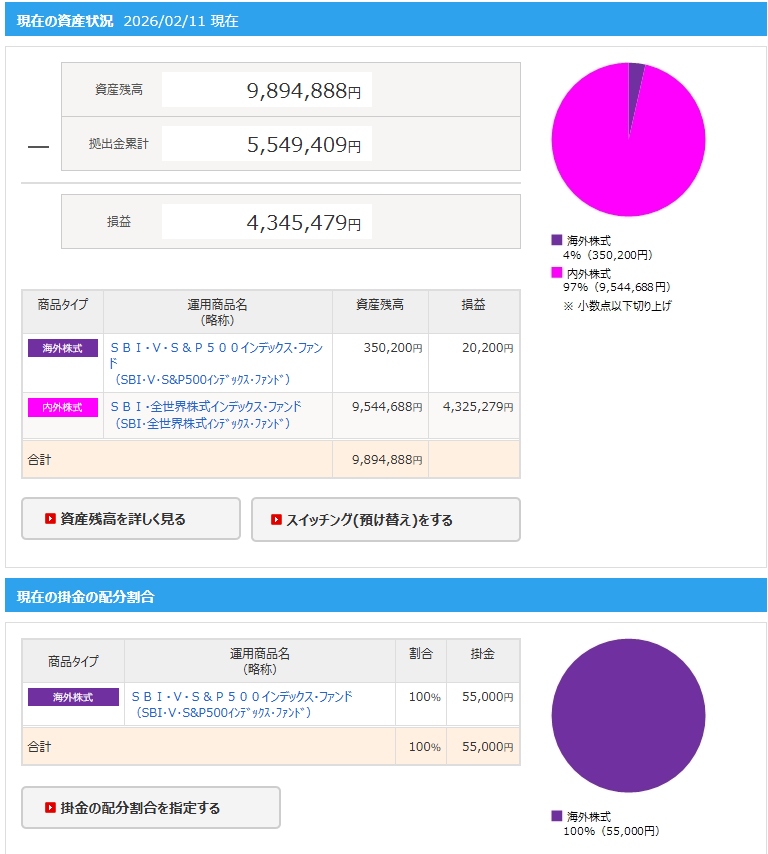Viewport: 768px width, 854px height.
Task: Click the solid purple contribution pie chart
Action: point(628,716)
